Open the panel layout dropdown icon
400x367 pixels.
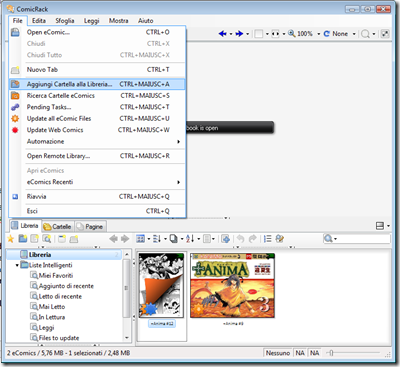click(x=382, y=226)
